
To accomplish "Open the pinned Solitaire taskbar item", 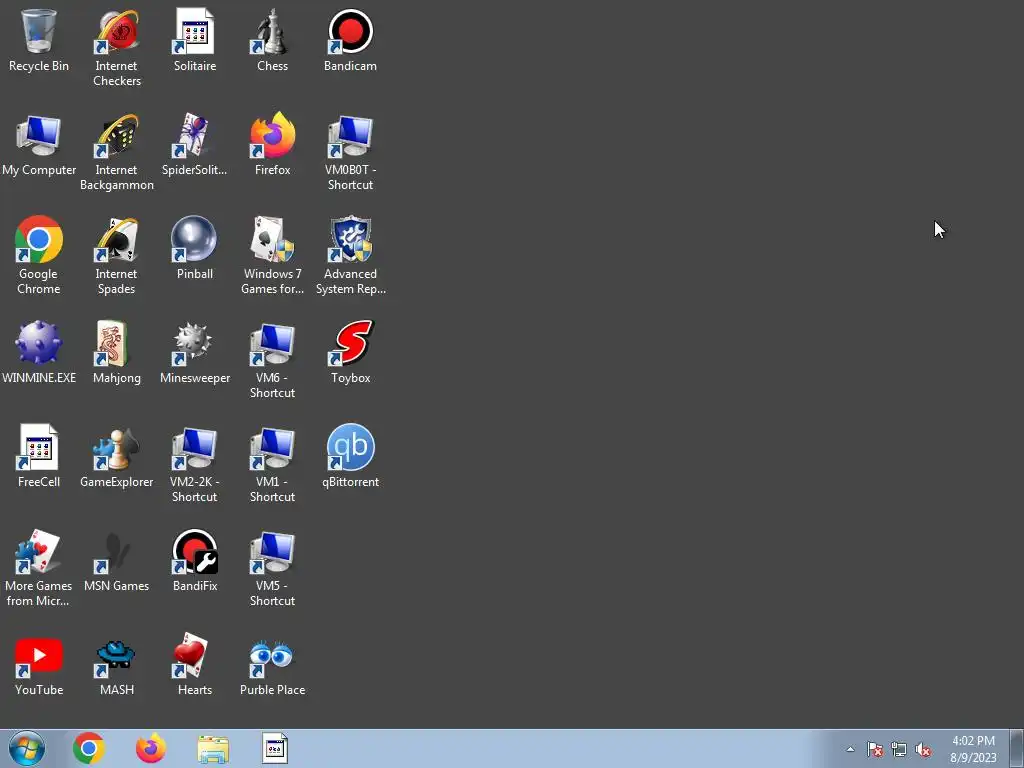I will coord(275,748).
